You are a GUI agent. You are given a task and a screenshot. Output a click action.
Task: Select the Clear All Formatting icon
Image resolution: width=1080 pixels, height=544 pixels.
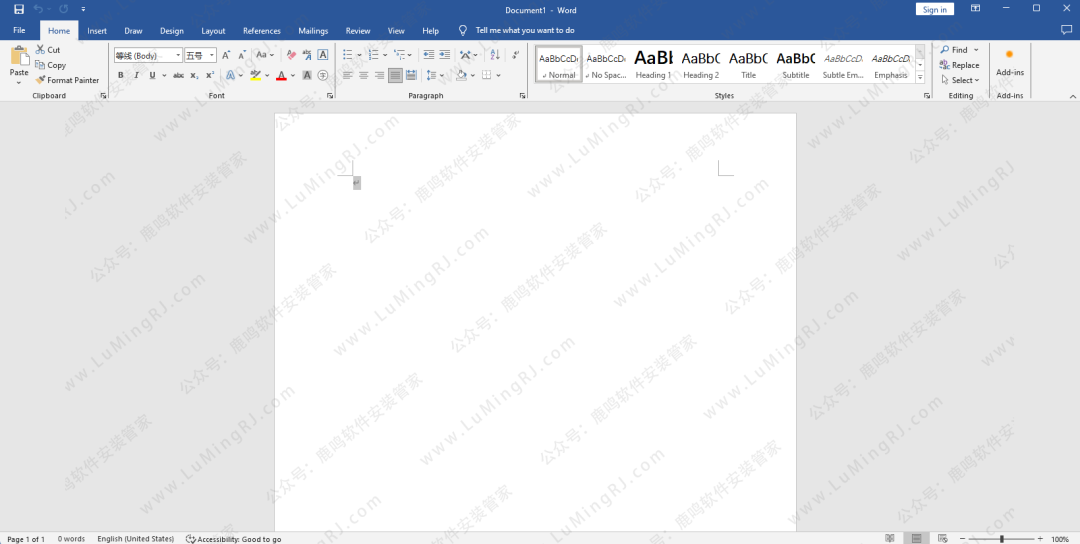click(x=291, y=55)
